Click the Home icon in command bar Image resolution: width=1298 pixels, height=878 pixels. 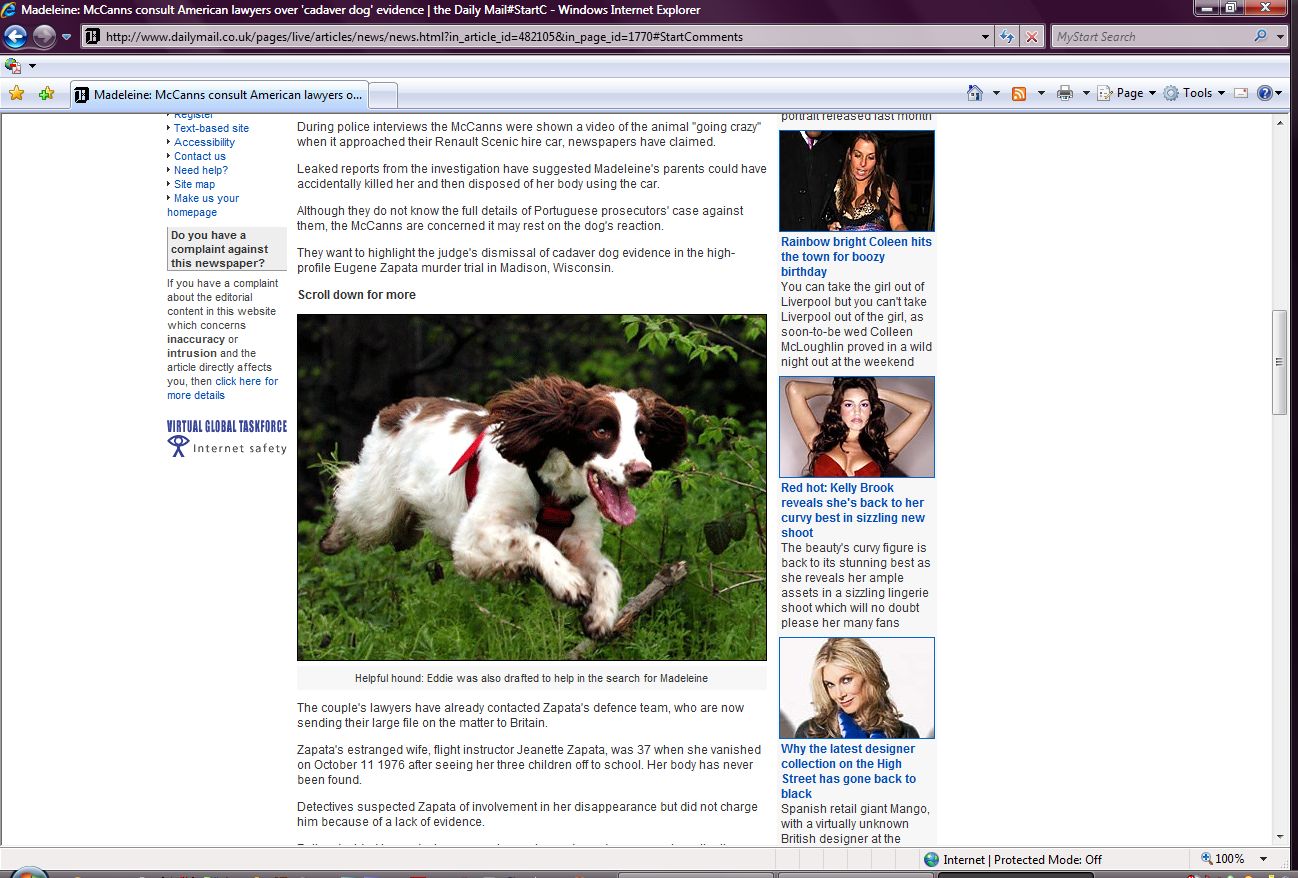975,93
